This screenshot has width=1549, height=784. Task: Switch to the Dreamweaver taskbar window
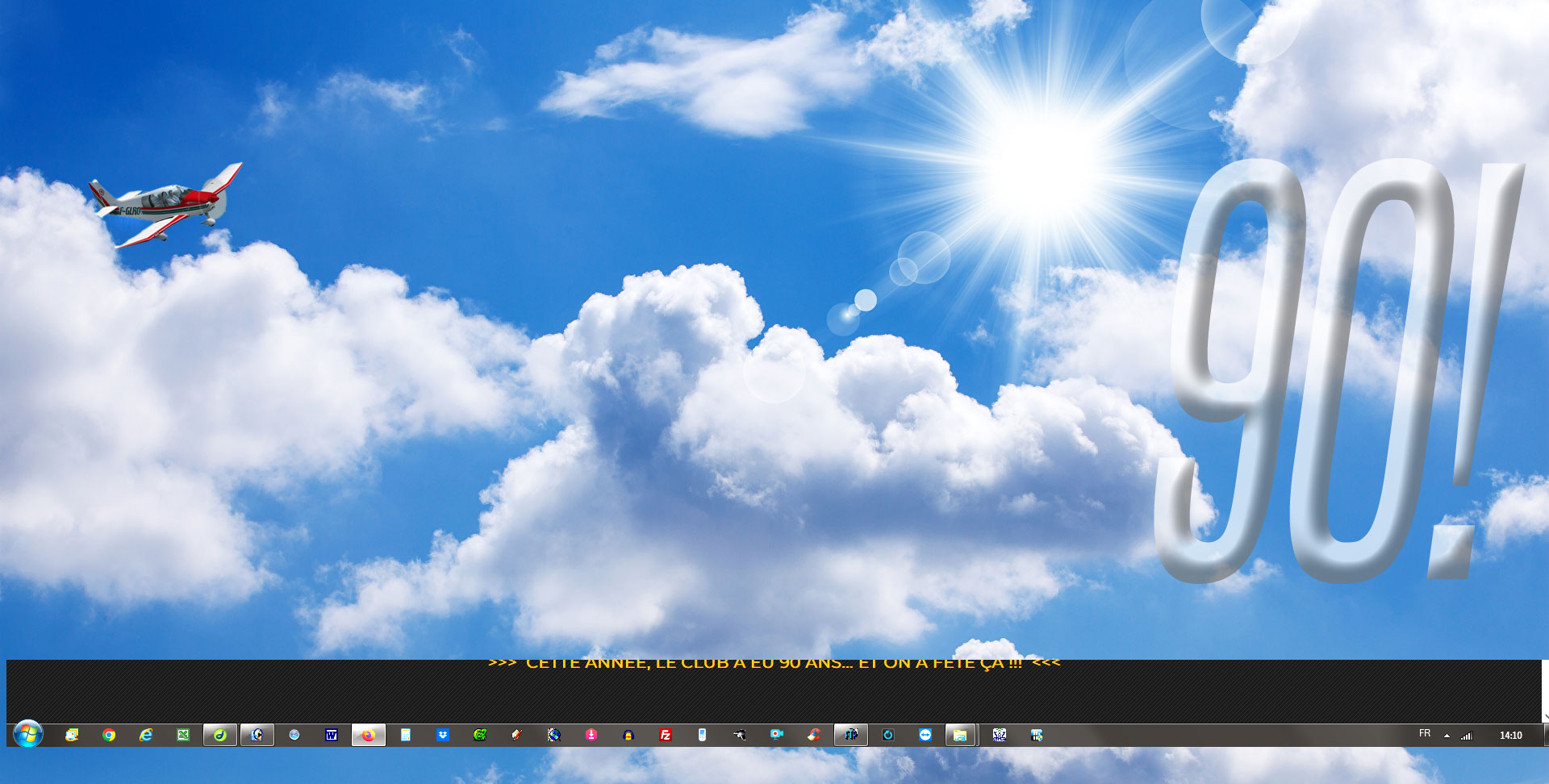click(220, 735)
